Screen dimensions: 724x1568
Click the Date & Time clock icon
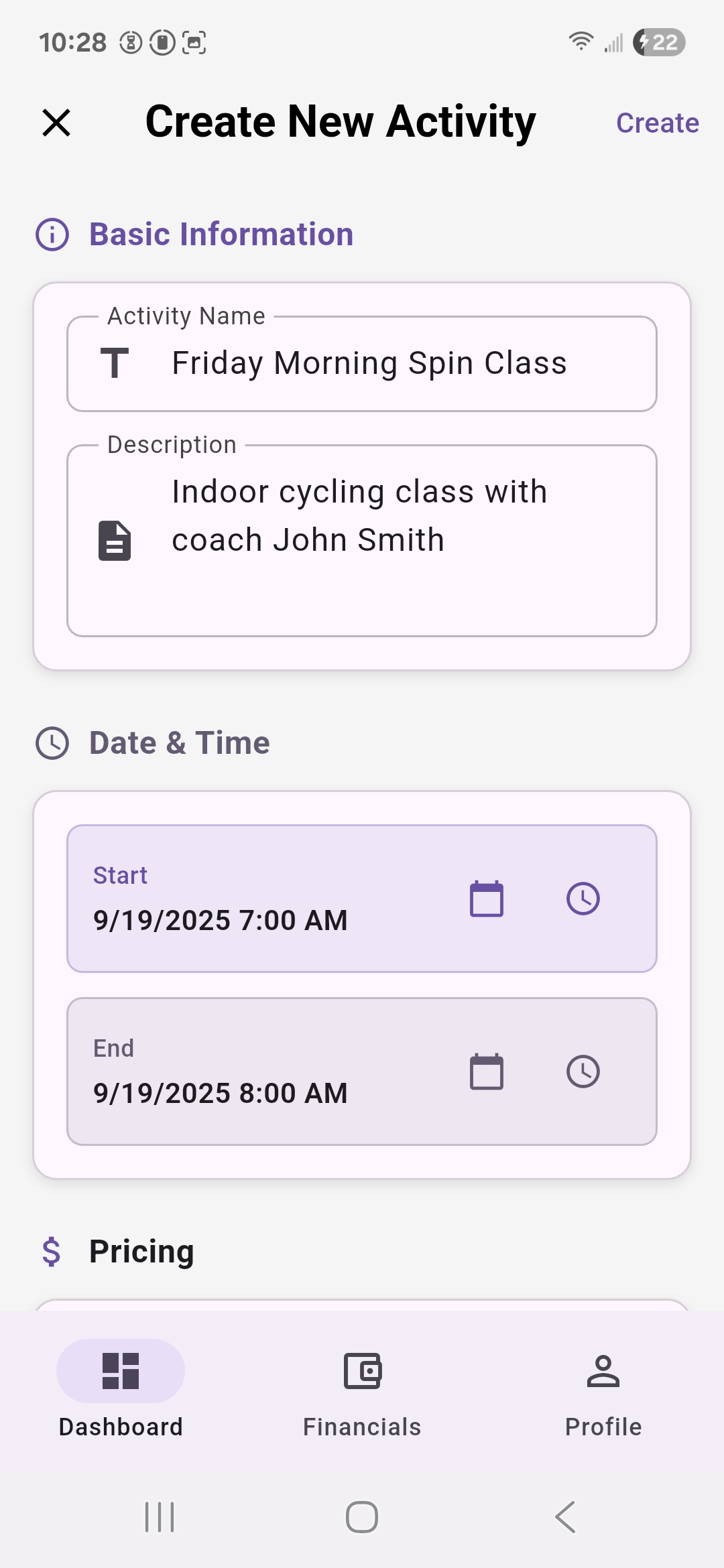tap(53, 742)
